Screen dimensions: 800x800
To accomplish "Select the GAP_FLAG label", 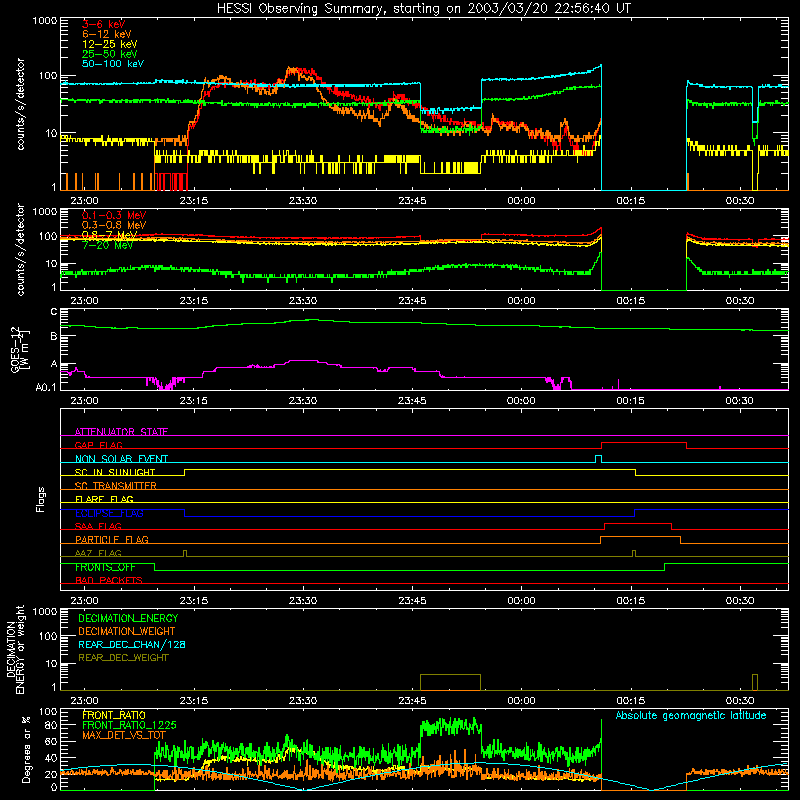I will point(98,445).
